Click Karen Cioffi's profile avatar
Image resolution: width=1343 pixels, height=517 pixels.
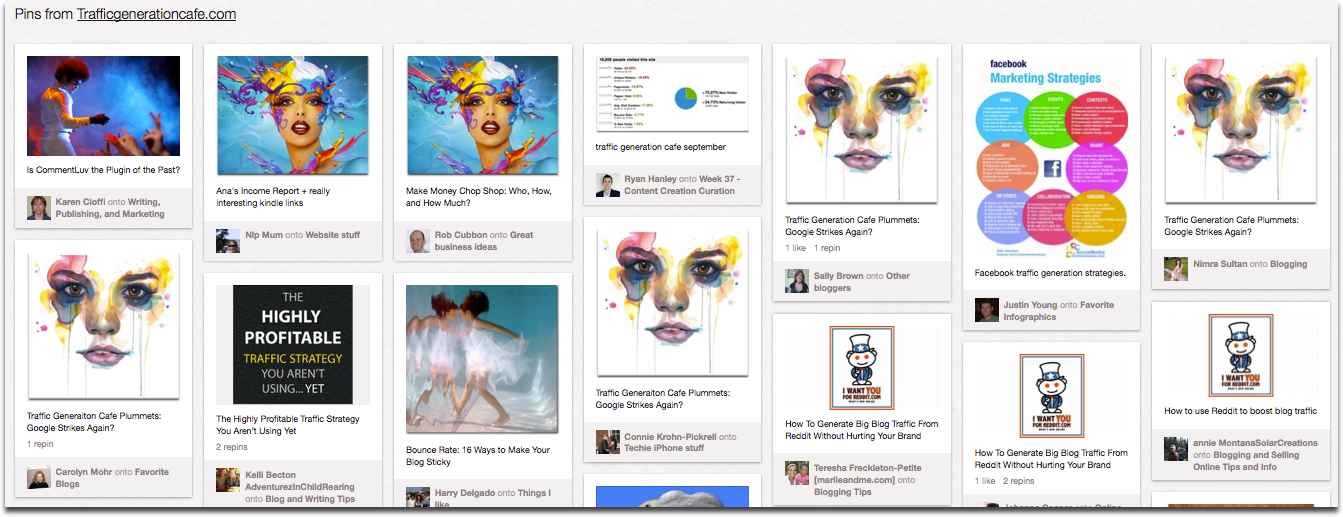39,207
